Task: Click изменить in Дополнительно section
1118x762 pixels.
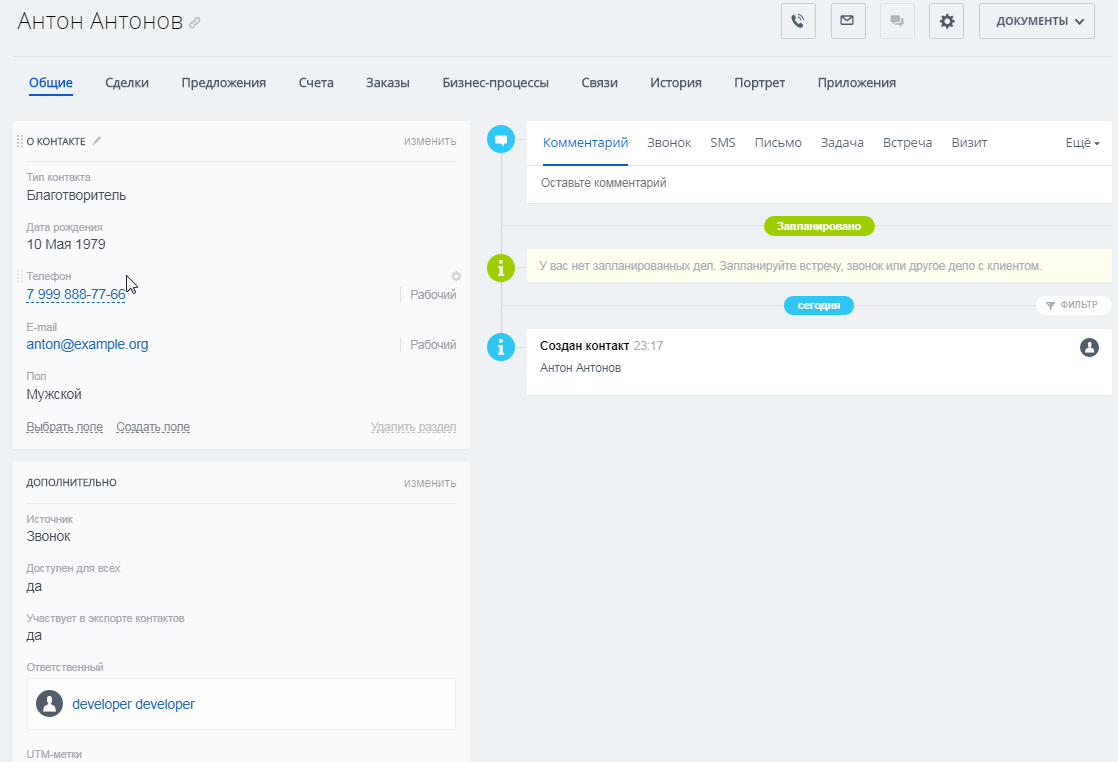Action: 430,483
